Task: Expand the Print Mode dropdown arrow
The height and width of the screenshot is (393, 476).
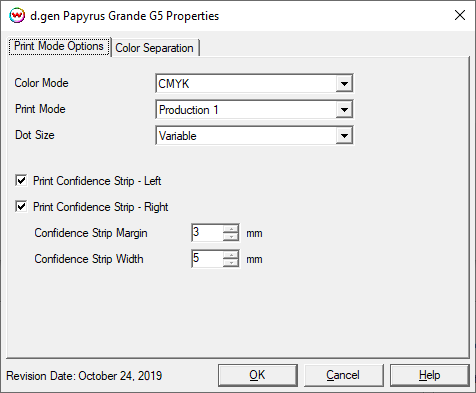Action: 344,109
